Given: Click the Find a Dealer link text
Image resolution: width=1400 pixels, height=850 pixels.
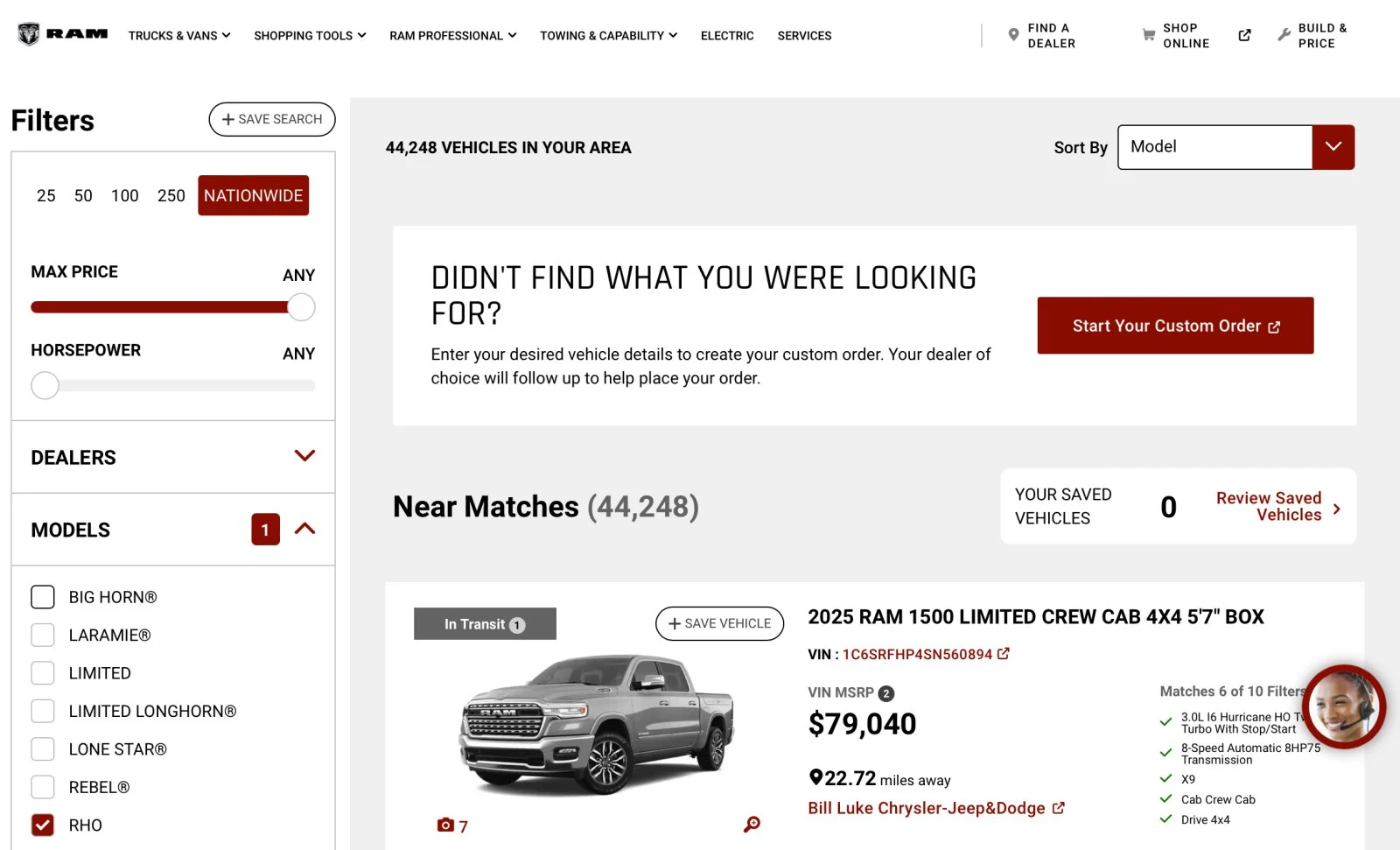Looking at the screenshot, I should [1052, 36].
